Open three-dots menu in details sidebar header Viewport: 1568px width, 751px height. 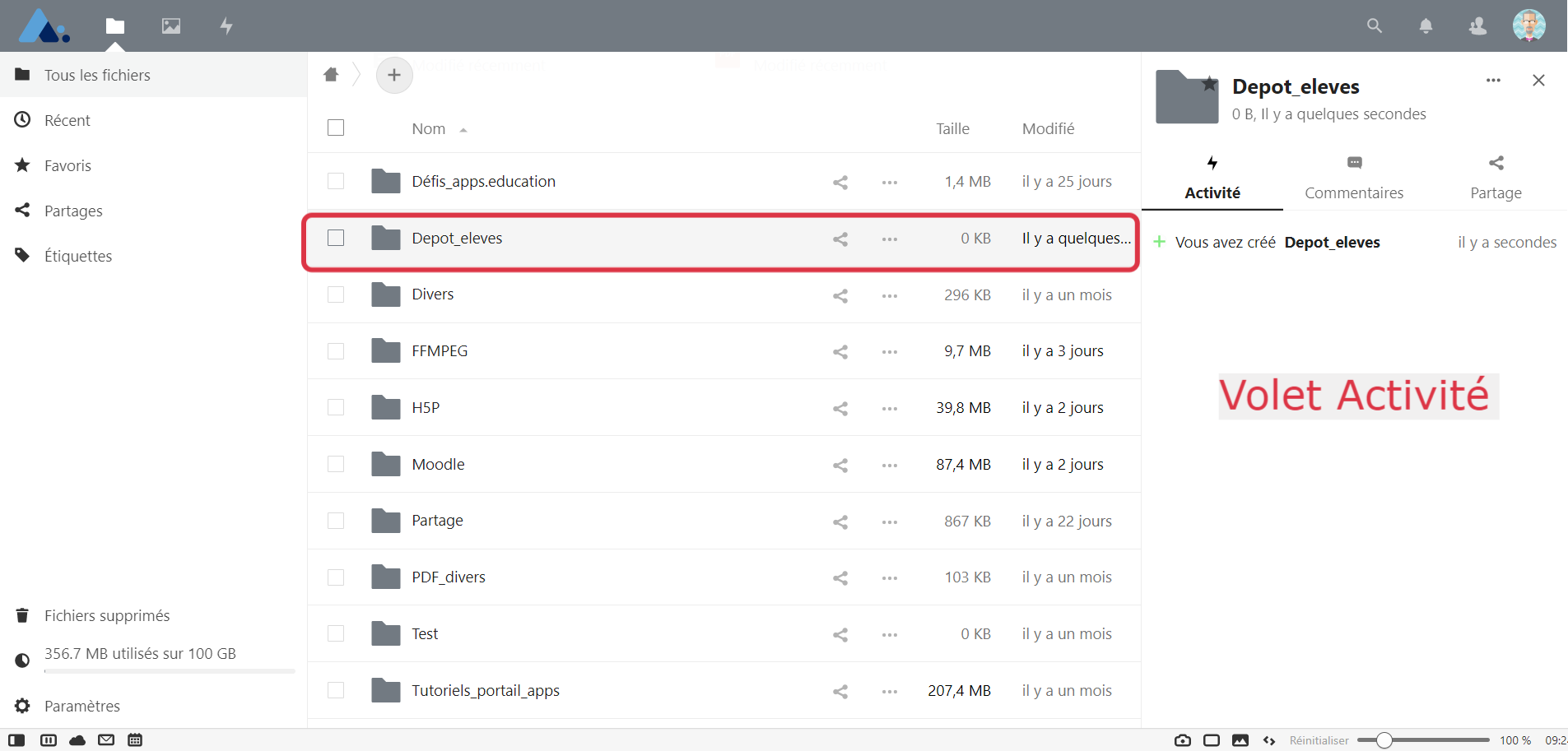[x=1493, y=81]
